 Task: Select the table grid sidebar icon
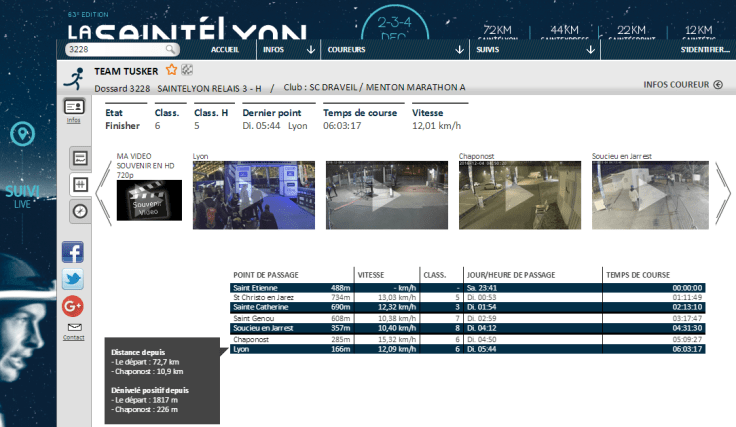click(80, 184)
